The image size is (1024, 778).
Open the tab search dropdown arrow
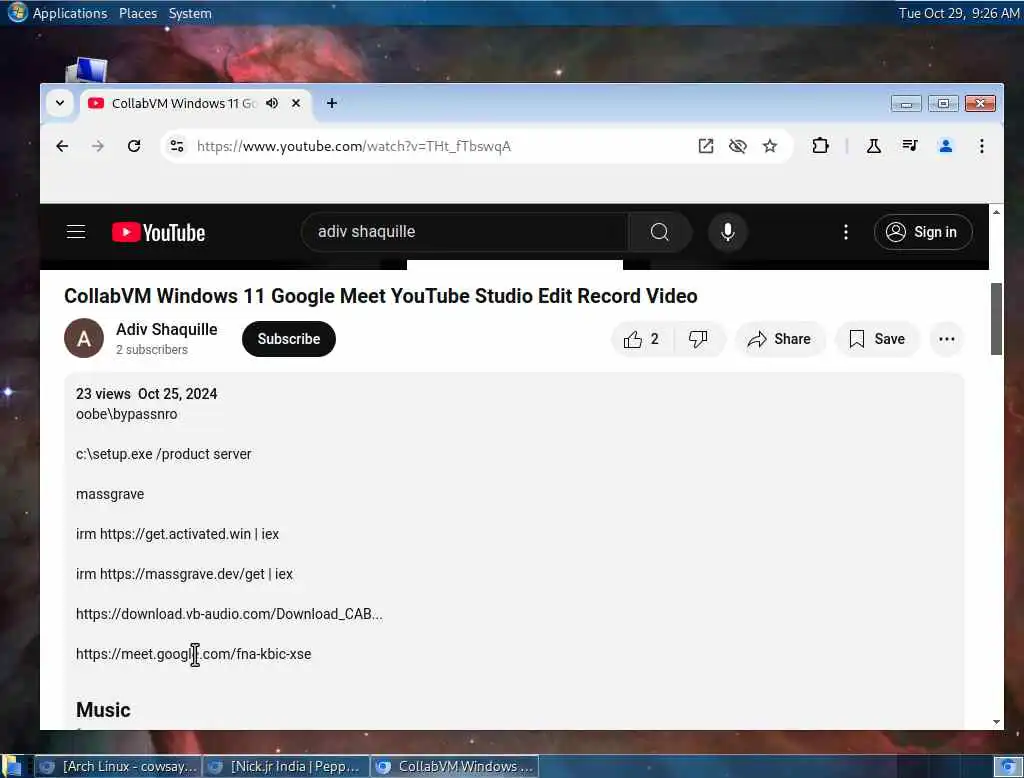[59, 103]
